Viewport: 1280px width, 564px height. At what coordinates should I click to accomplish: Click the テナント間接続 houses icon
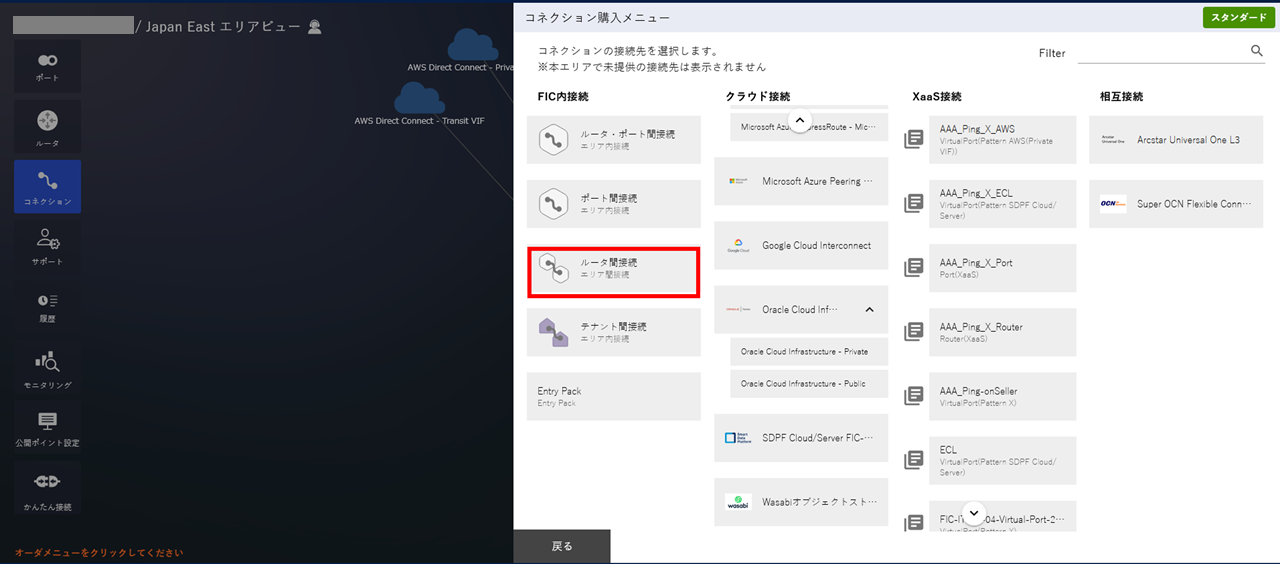click(x=553, y=332)
